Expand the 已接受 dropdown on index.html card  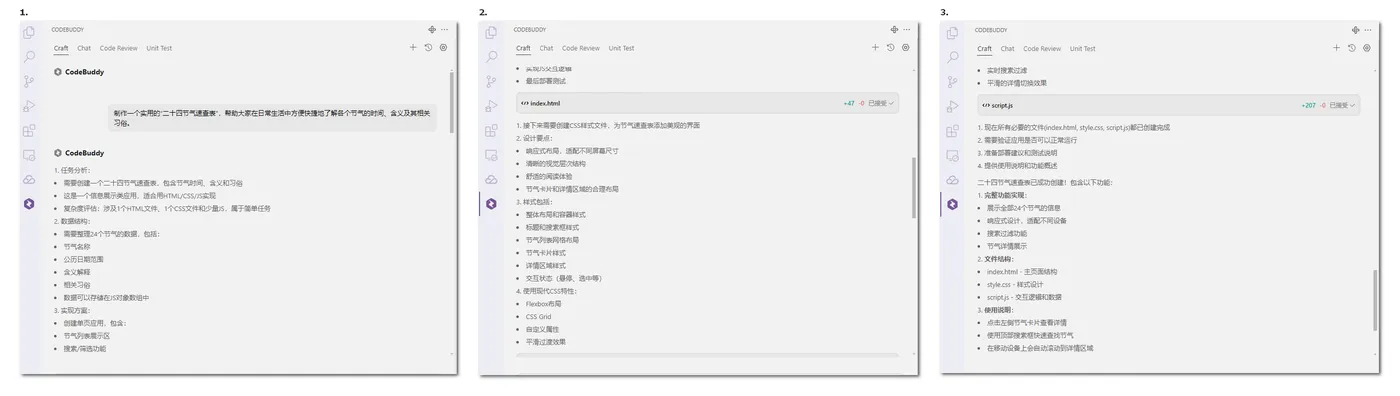(x=881, y=103)
